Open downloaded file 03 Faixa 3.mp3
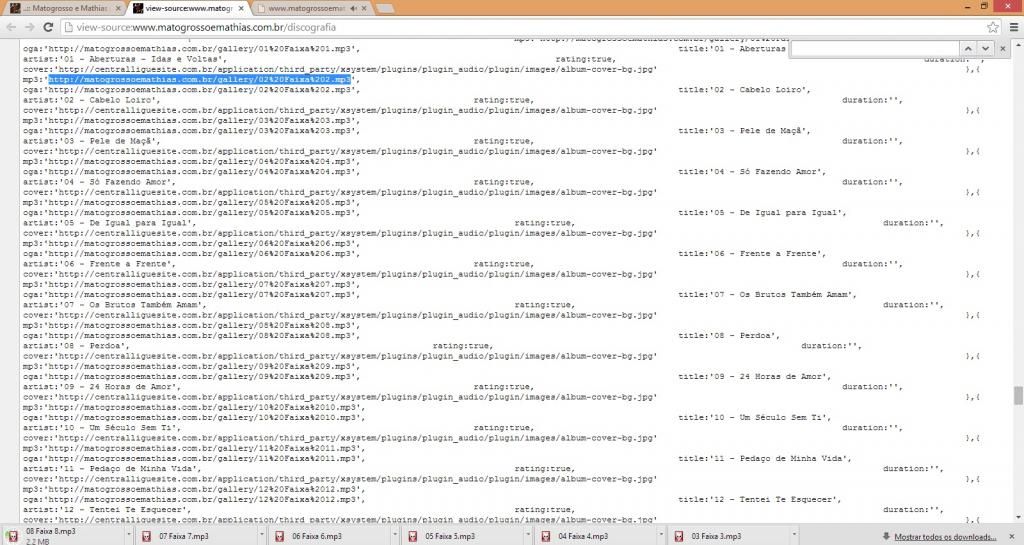This screenshot has height=545, width=1024. pyautogui.click(x=715, y=536)
